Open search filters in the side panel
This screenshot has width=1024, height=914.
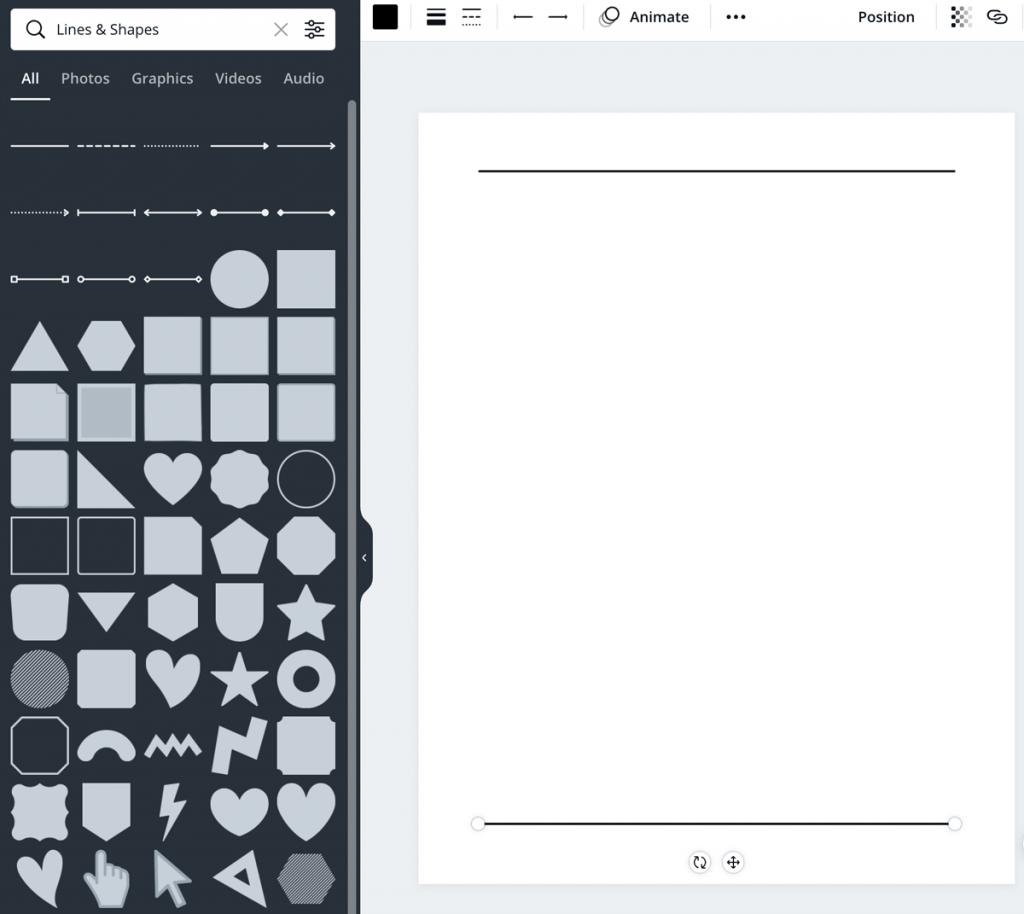click(314, 29)
